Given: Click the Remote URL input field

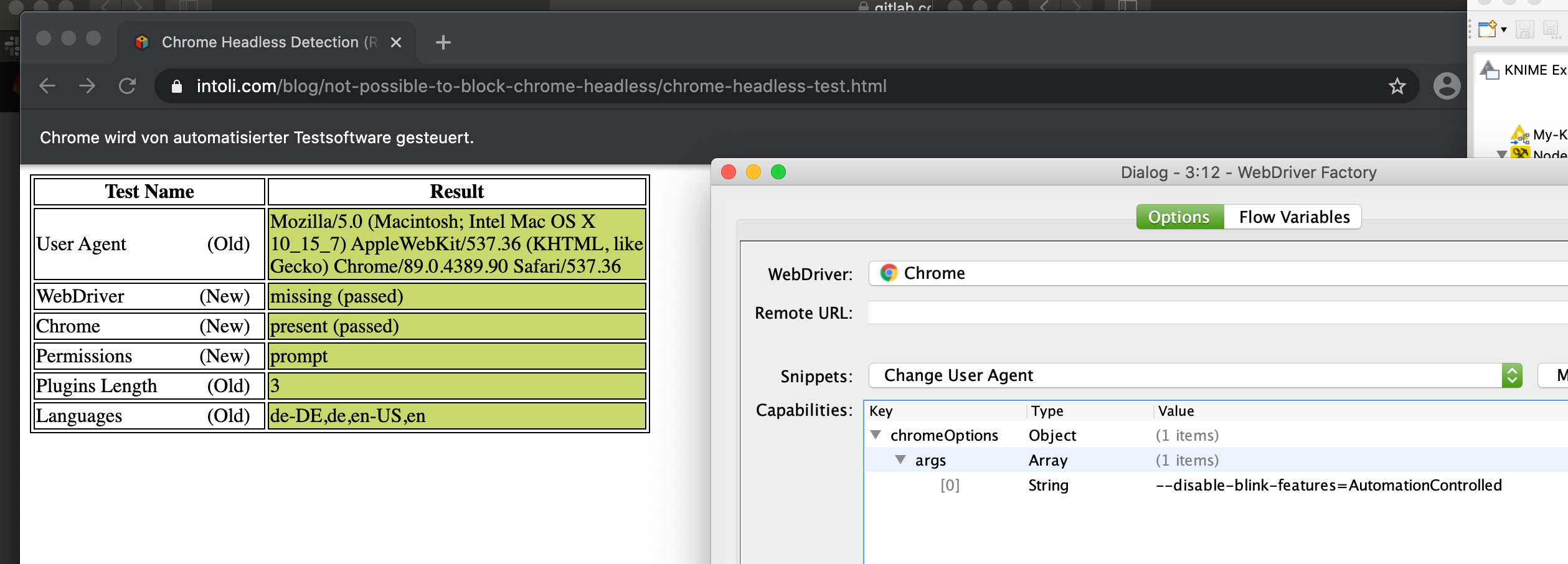Looking at the screenshot, I should tap(1214, 313).
